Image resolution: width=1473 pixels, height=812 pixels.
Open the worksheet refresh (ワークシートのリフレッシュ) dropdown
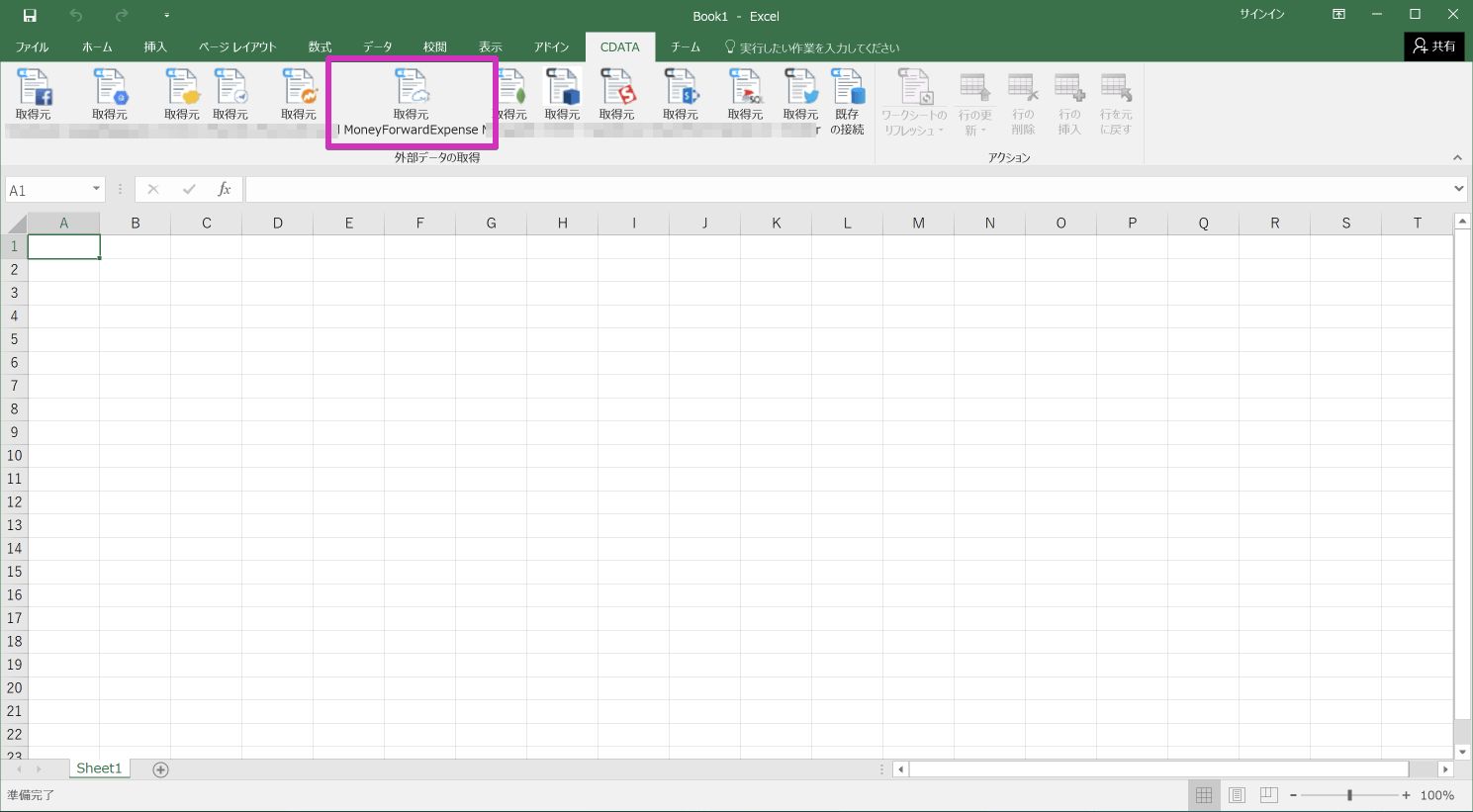pyautogui.click(x=914, y=103)
